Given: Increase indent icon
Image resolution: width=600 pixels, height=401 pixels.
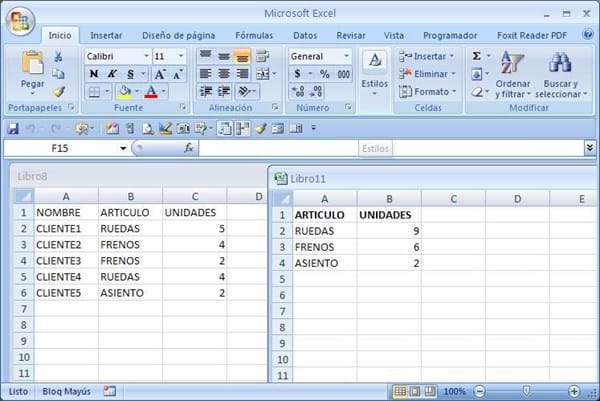Looking at the screenshot, I should 224,92.
